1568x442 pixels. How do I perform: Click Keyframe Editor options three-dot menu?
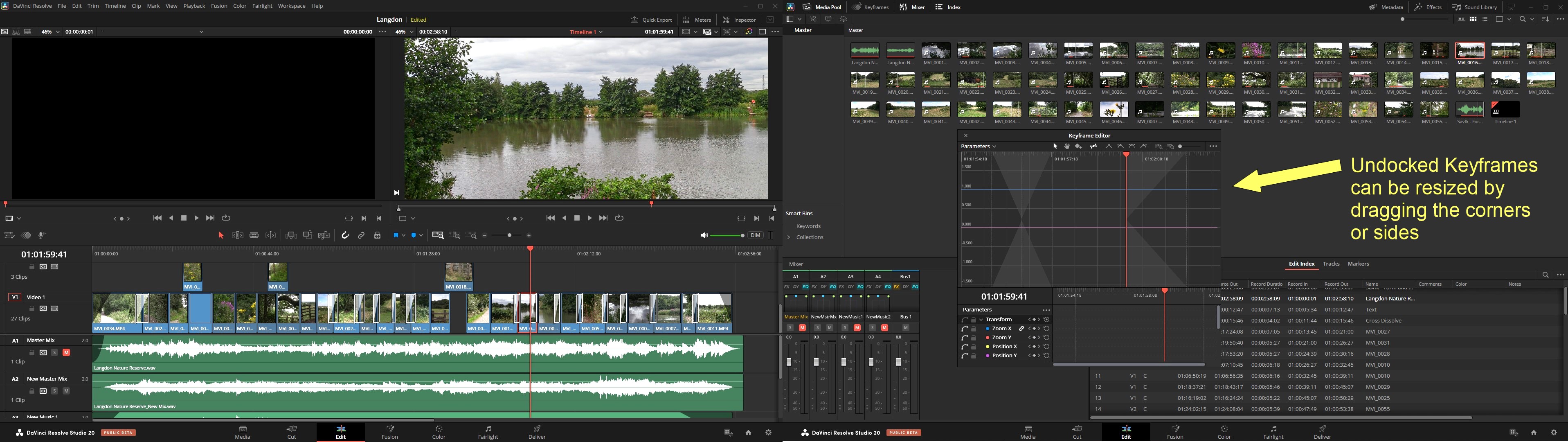pyautogui.click(x=1213, y=147)
